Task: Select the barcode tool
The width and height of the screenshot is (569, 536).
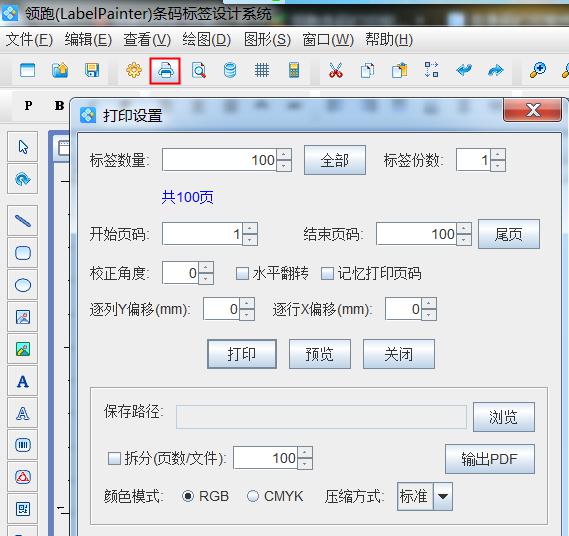Action: point(22,445)
